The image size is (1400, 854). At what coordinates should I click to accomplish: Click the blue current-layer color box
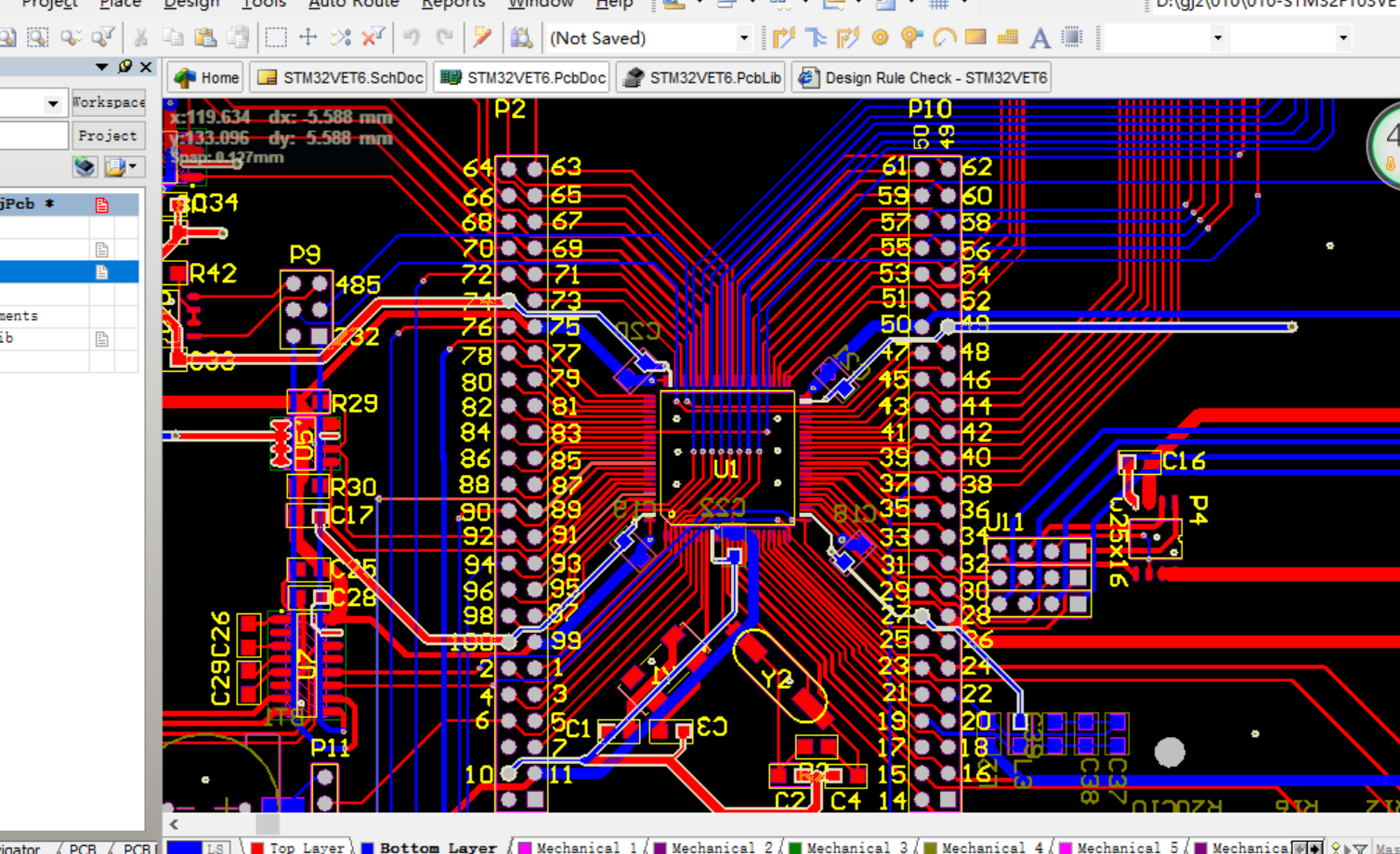tap(184, 847)
